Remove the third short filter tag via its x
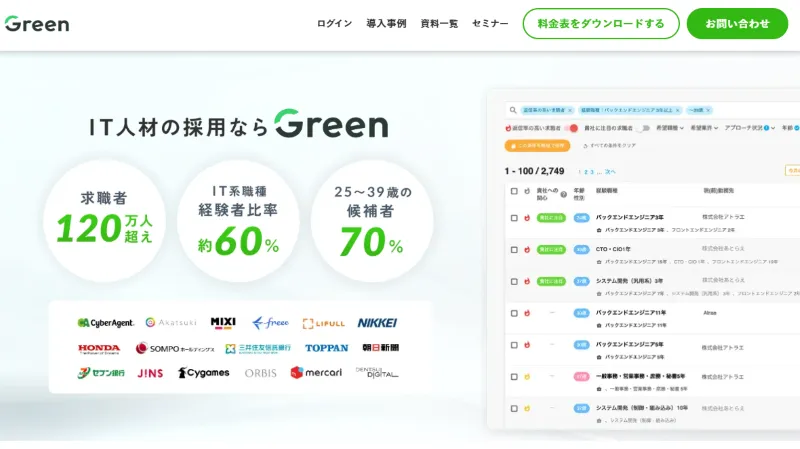 click(708, 110)
